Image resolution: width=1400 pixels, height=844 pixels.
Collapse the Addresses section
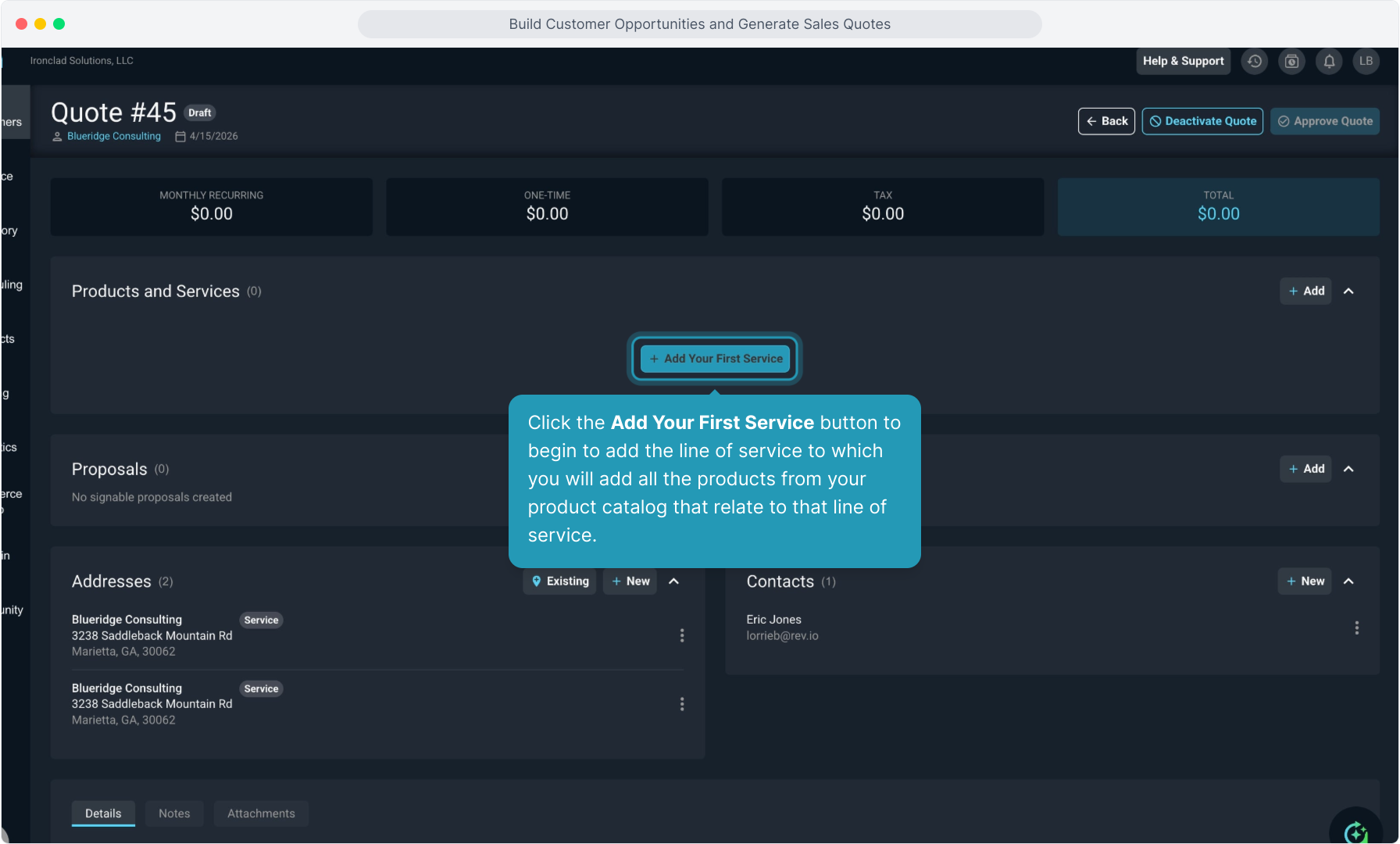(x=674, y=581)
